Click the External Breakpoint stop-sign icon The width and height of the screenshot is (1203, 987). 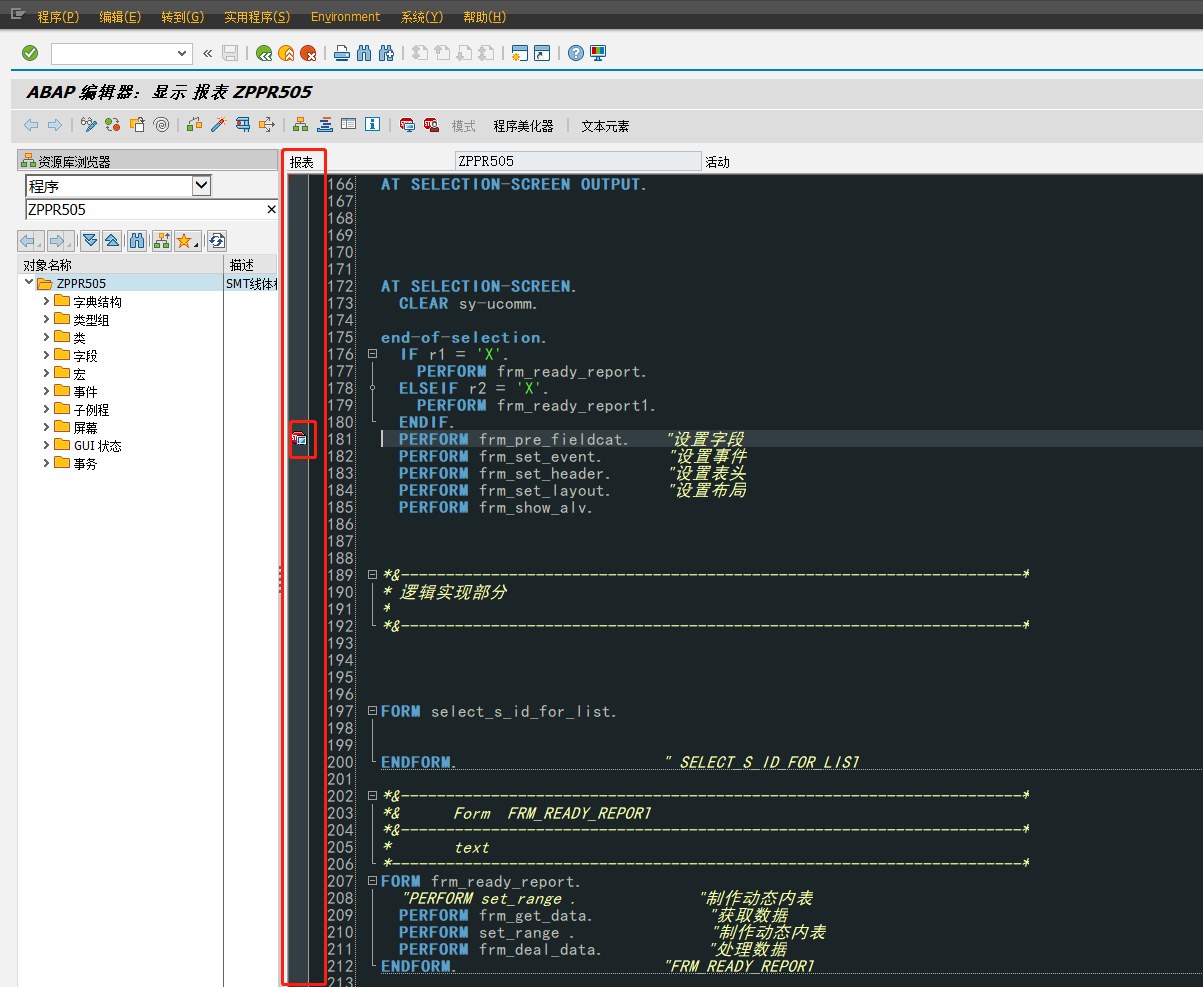[x=431, y=125]
